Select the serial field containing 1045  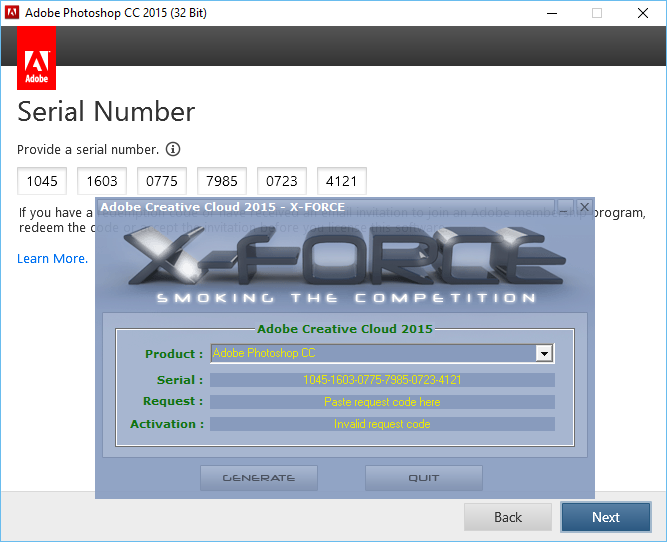(x=42, y=181)
